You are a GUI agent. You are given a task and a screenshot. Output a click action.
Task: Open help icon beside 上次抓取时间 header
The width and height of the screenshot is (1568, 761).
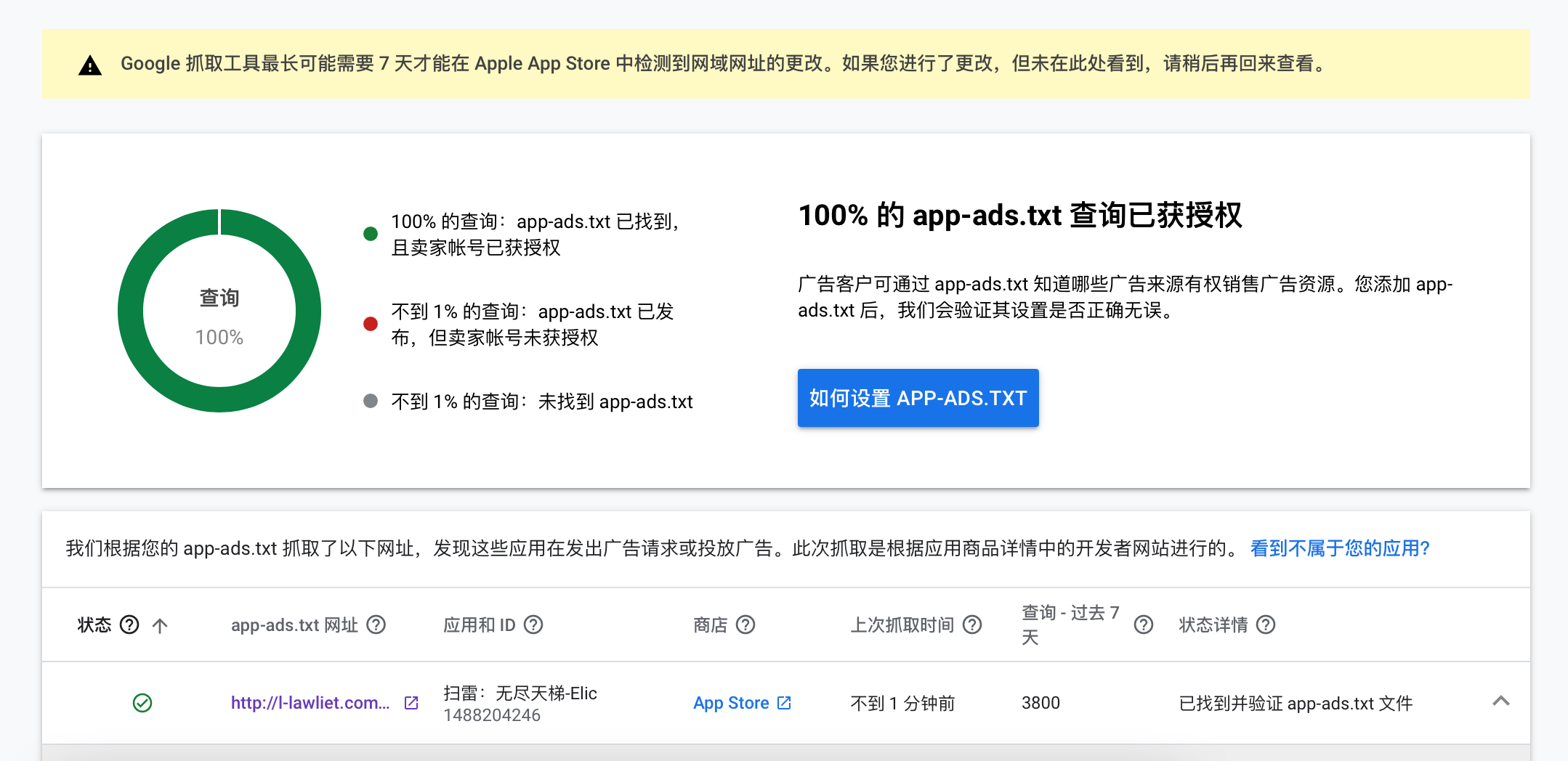pyautogui.click(x=972, y=624)
